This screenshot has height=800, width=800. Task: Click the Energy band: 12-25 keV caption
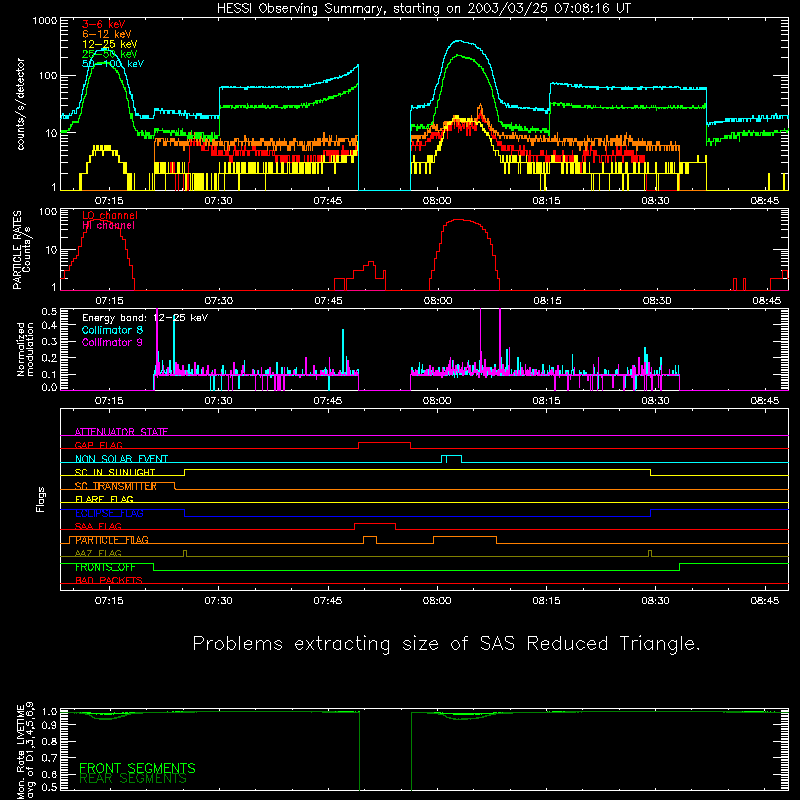click(145, 318)
